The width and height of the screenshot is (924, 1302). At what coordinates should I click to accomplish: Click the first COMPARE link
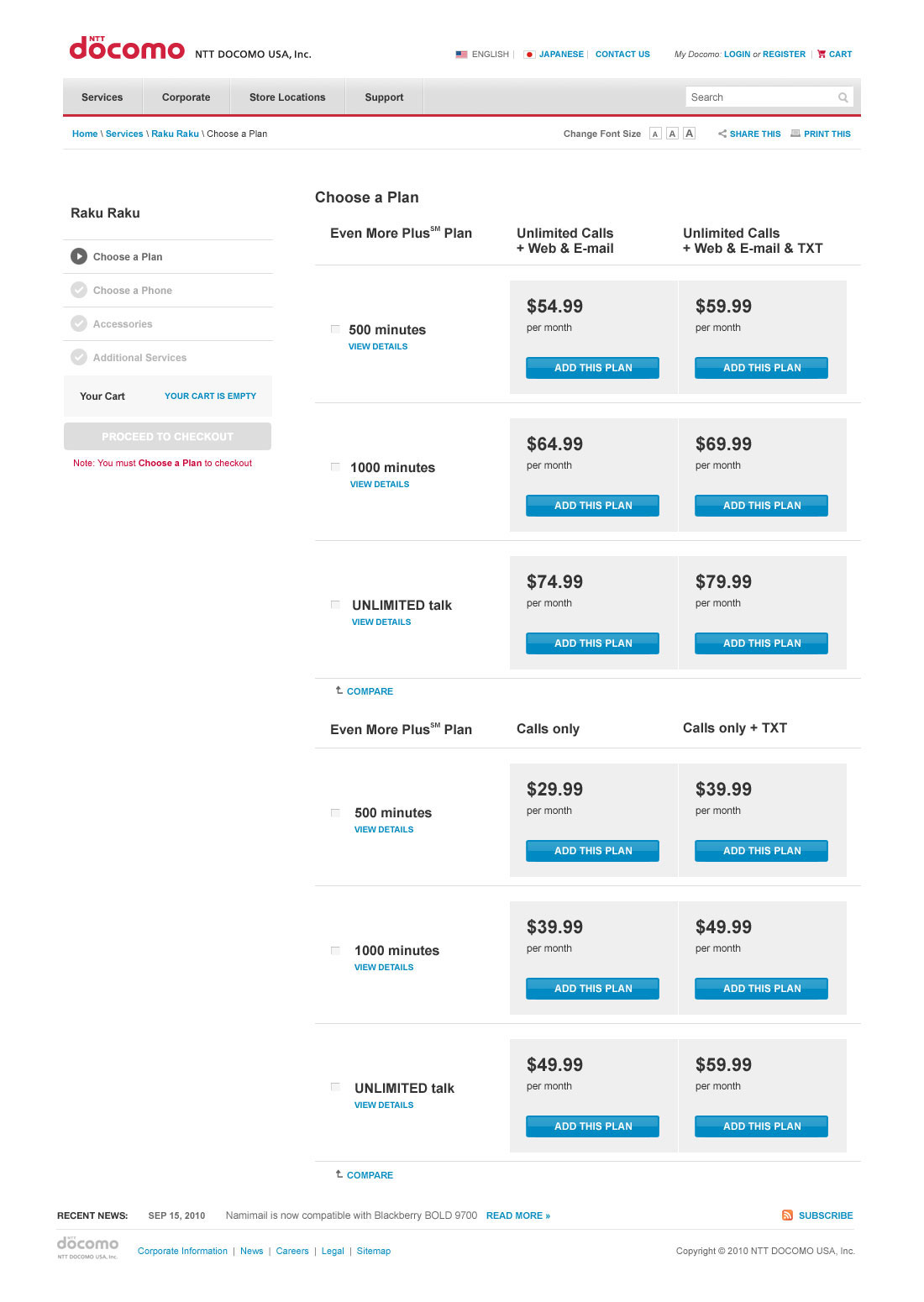370,691
